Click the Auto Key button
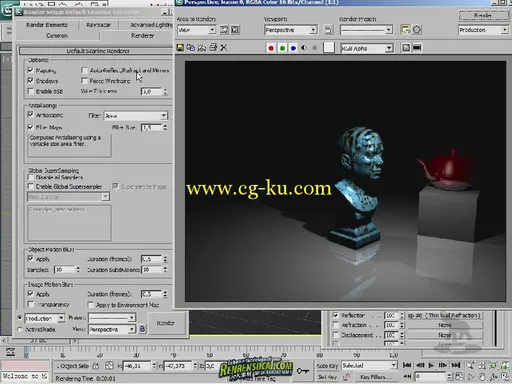The width and height of the screenshot is (512, 384). pyautogui.click(x=327, y=366)
